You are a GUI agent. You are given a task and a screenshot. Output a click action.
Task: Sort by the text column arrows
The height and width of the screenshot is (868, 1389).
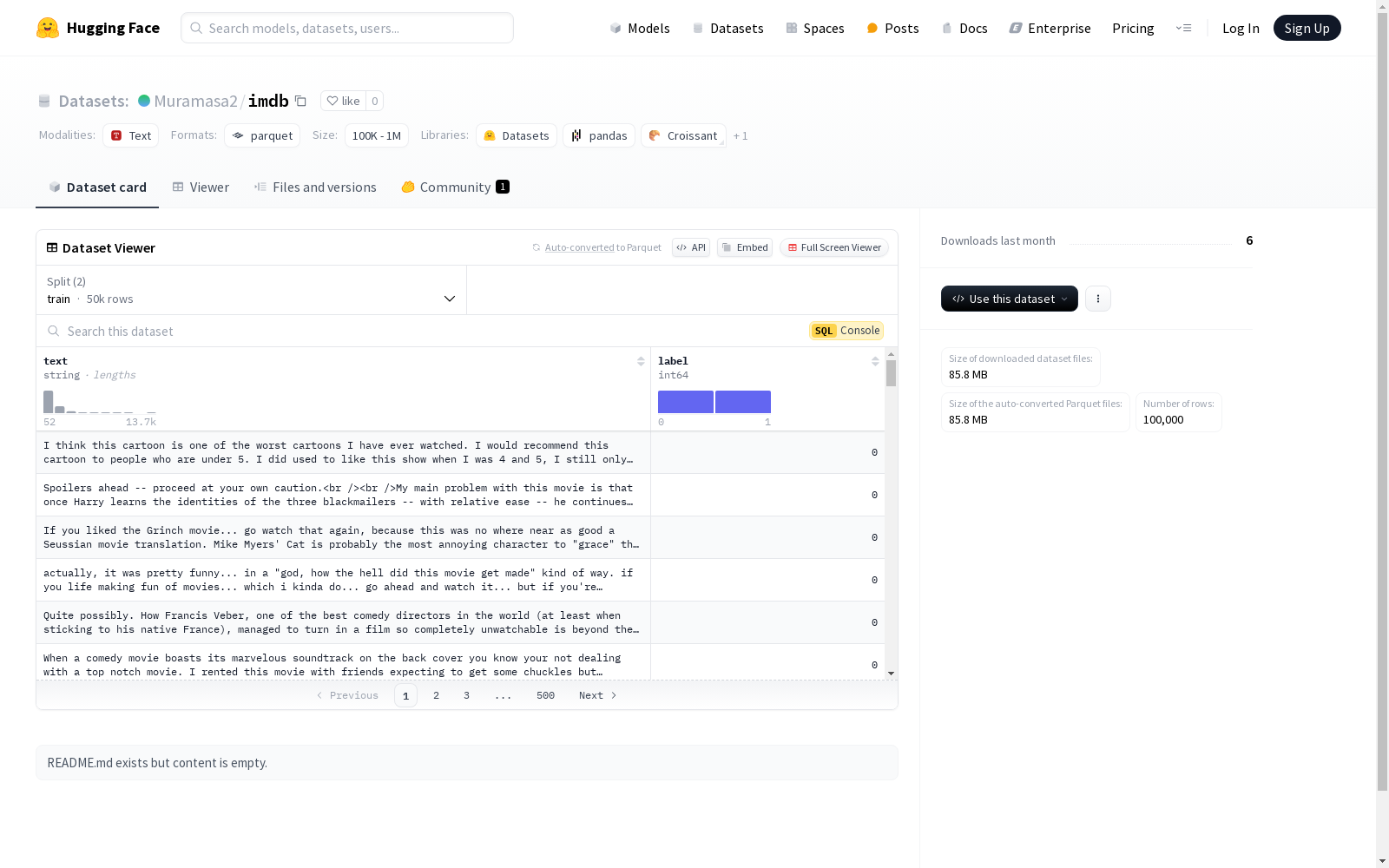(x=641, y=361)
